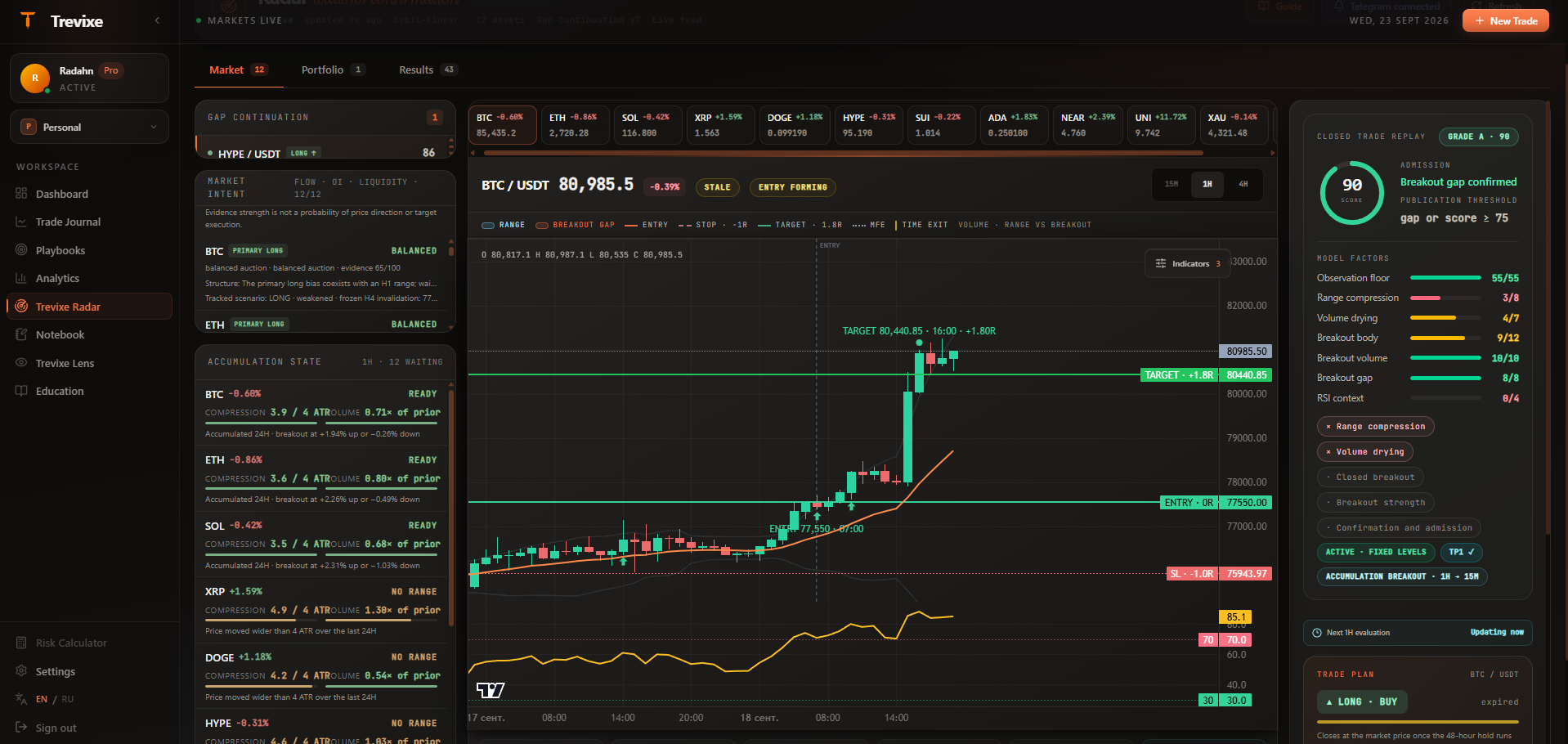Open the Education book icon
The image size is (1568, 744).
pos(21,391)
